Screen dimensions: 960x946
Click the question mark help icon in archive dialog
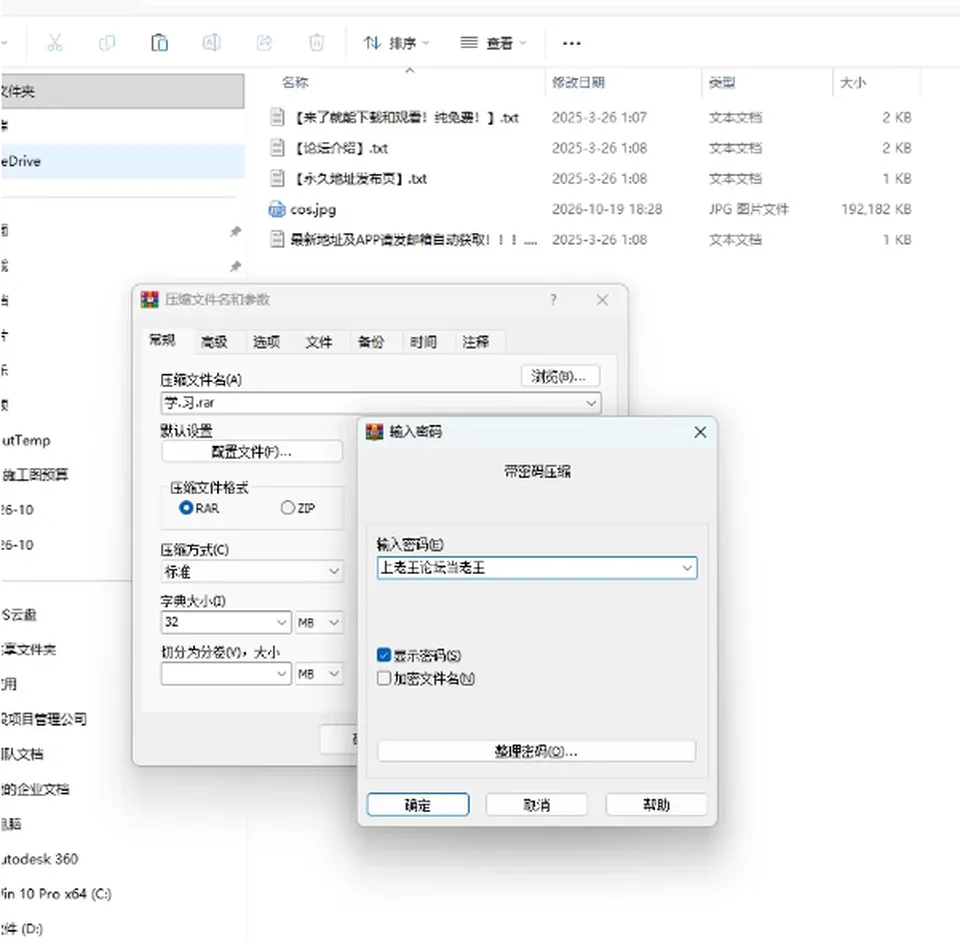pyautogui.click(x=553, y=299)
